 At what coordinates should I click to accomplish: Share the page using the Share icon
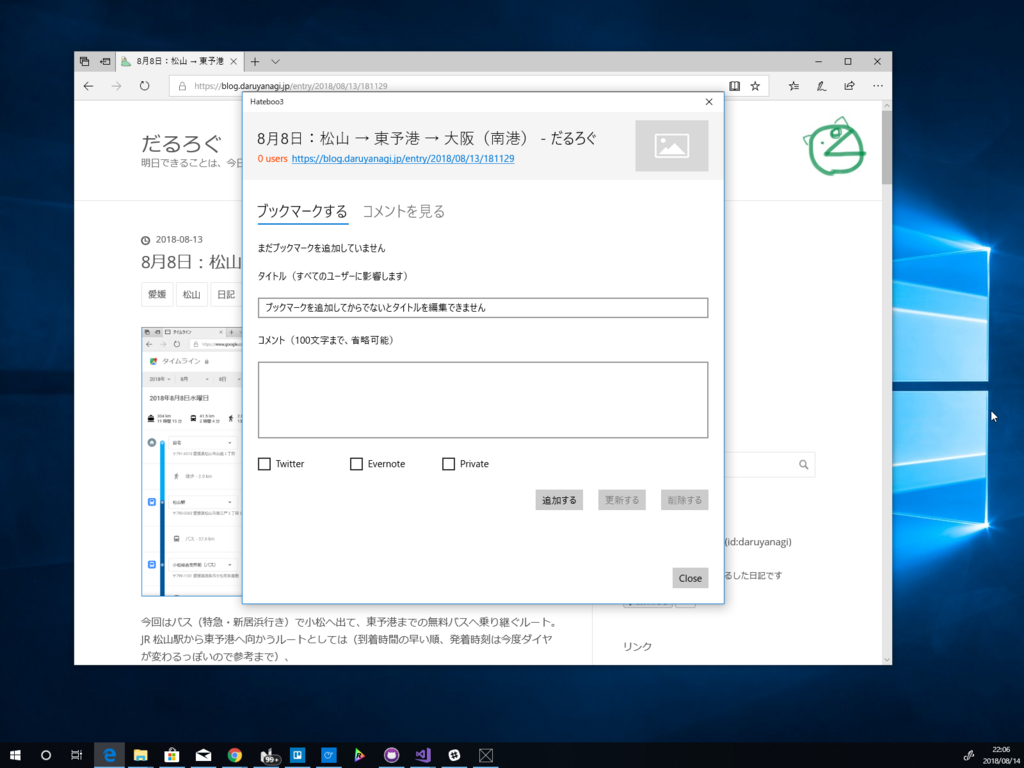point(849,86)
